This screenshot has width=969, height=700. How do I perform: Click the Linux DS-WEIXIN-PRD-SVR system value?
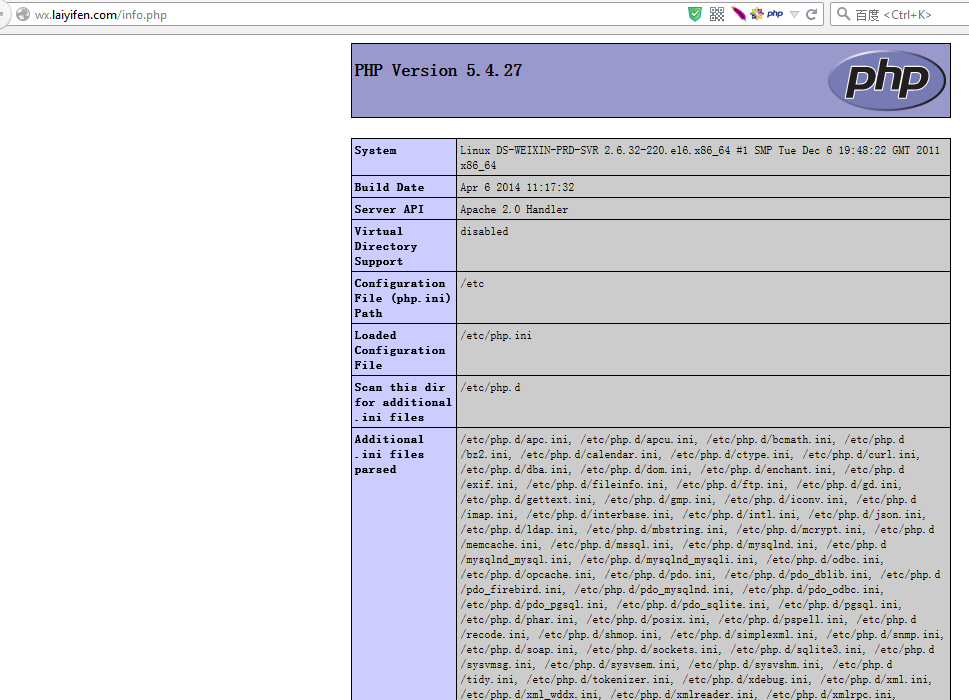700,158
